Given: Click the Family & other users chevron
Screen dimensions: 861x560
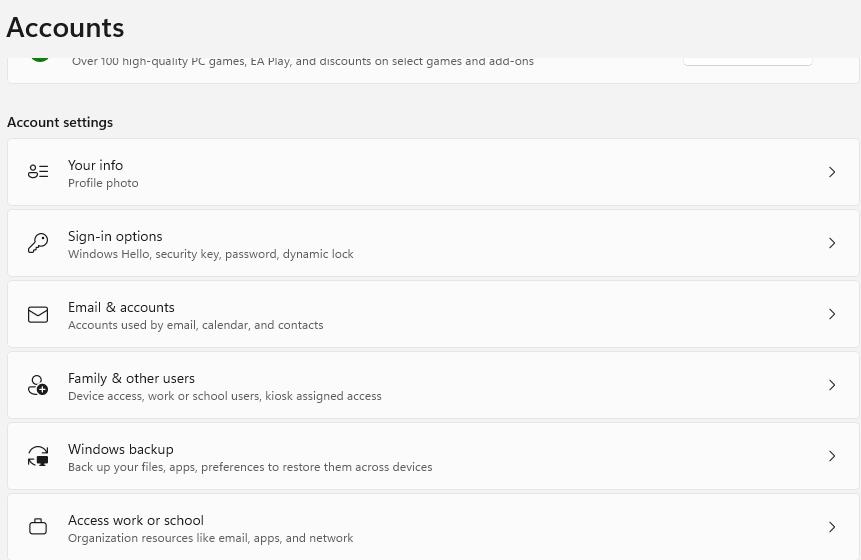Looking at the screenshot, I should (x=831, y=385).
